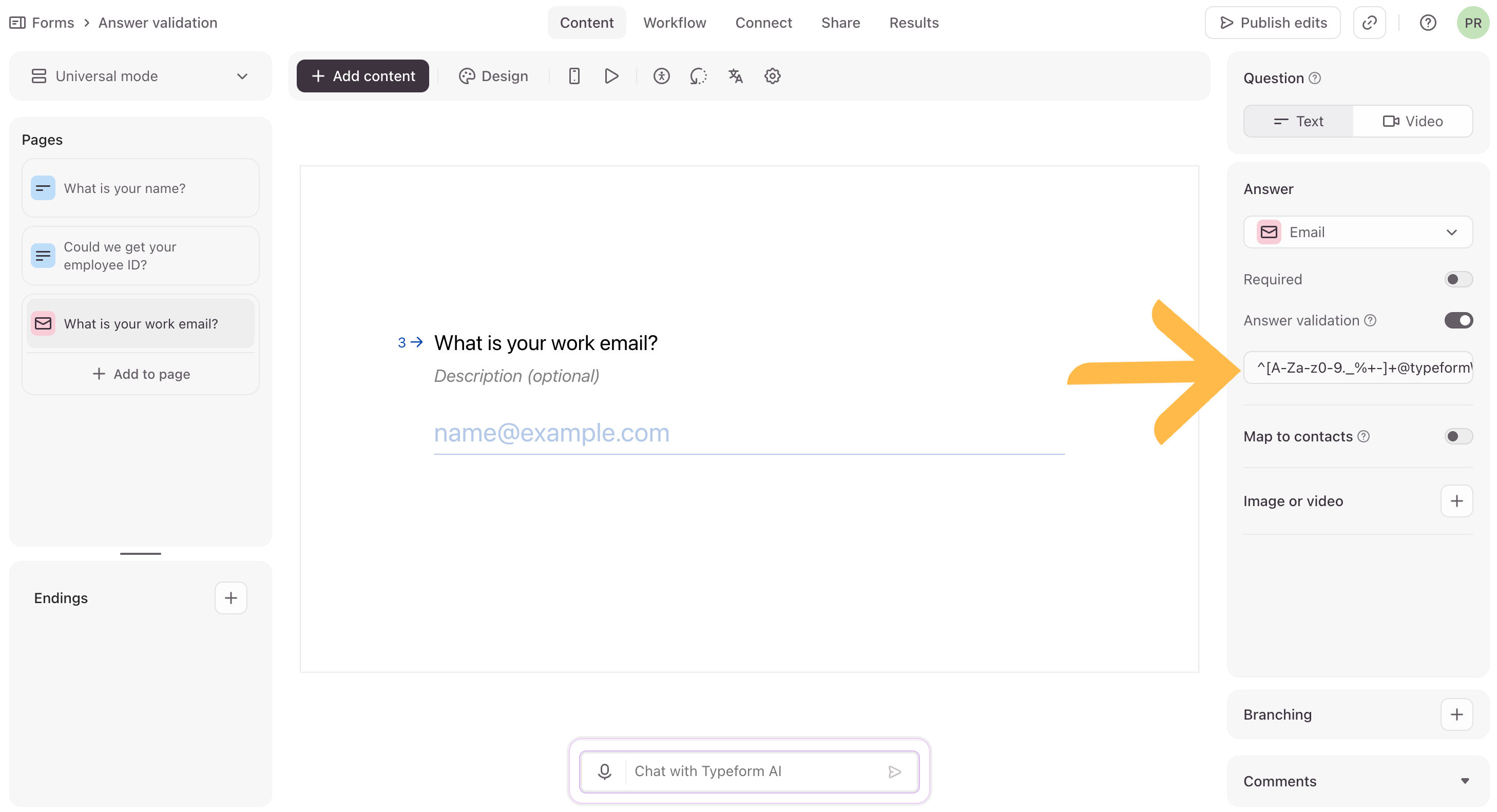Click the microphone icon in AI chat
Screen dimensions: 1497x812
click(604, 771)
